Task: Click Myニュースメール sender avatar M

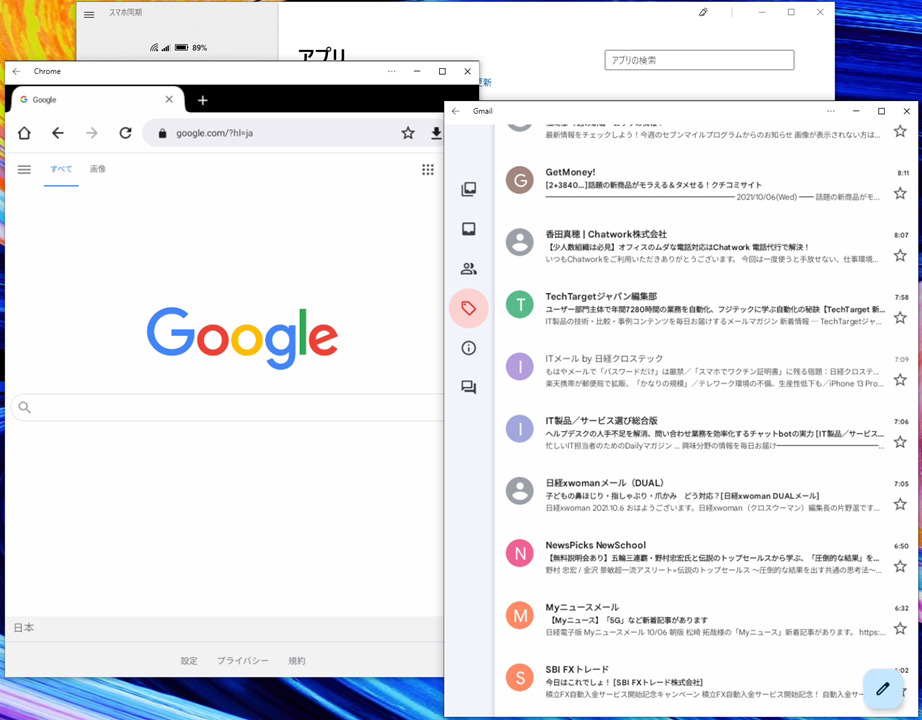Action: [x=520, y=615]
